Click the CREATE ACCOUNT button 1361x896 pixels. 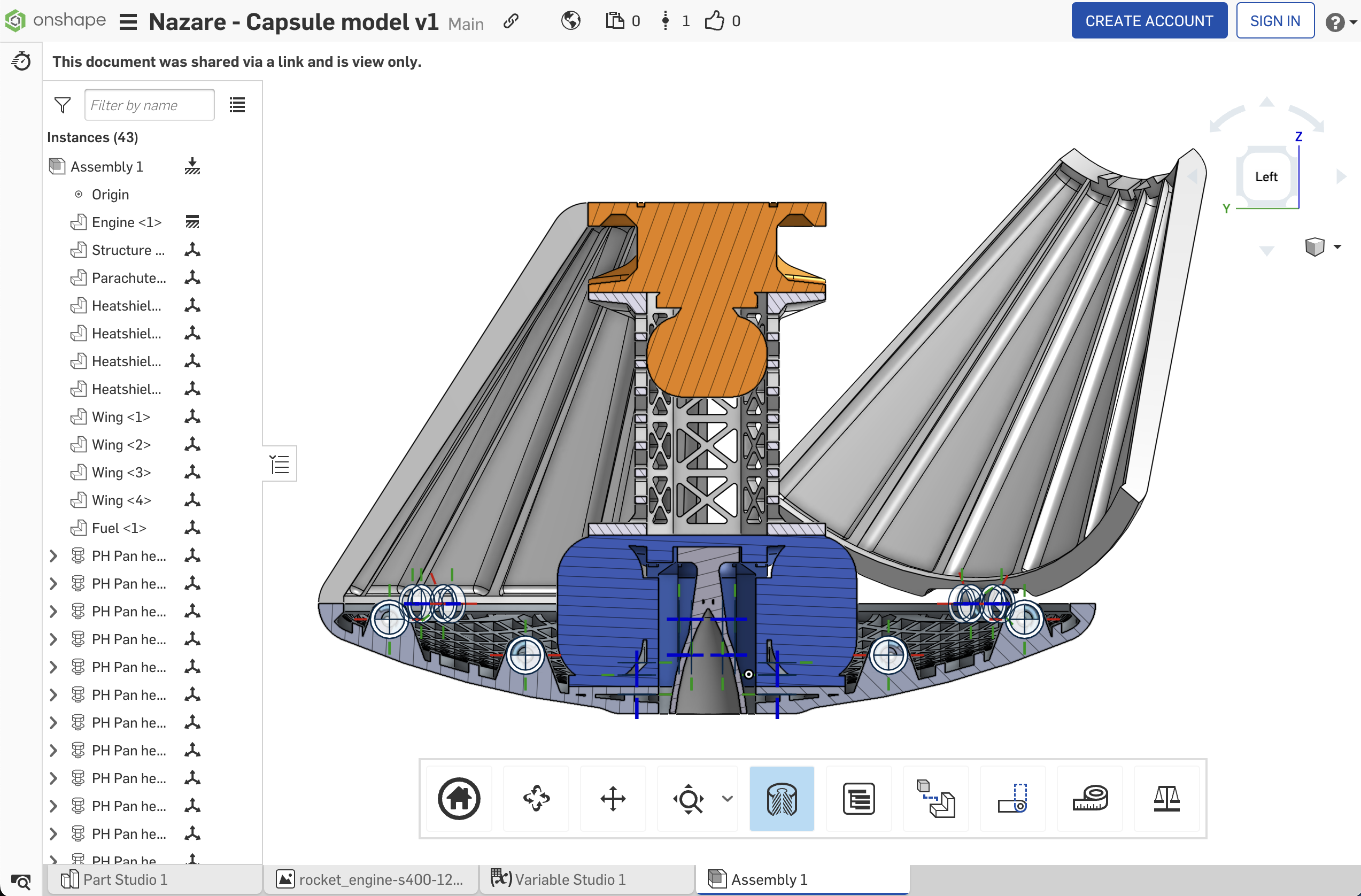pyautogui.click(x=1149, y=21)
